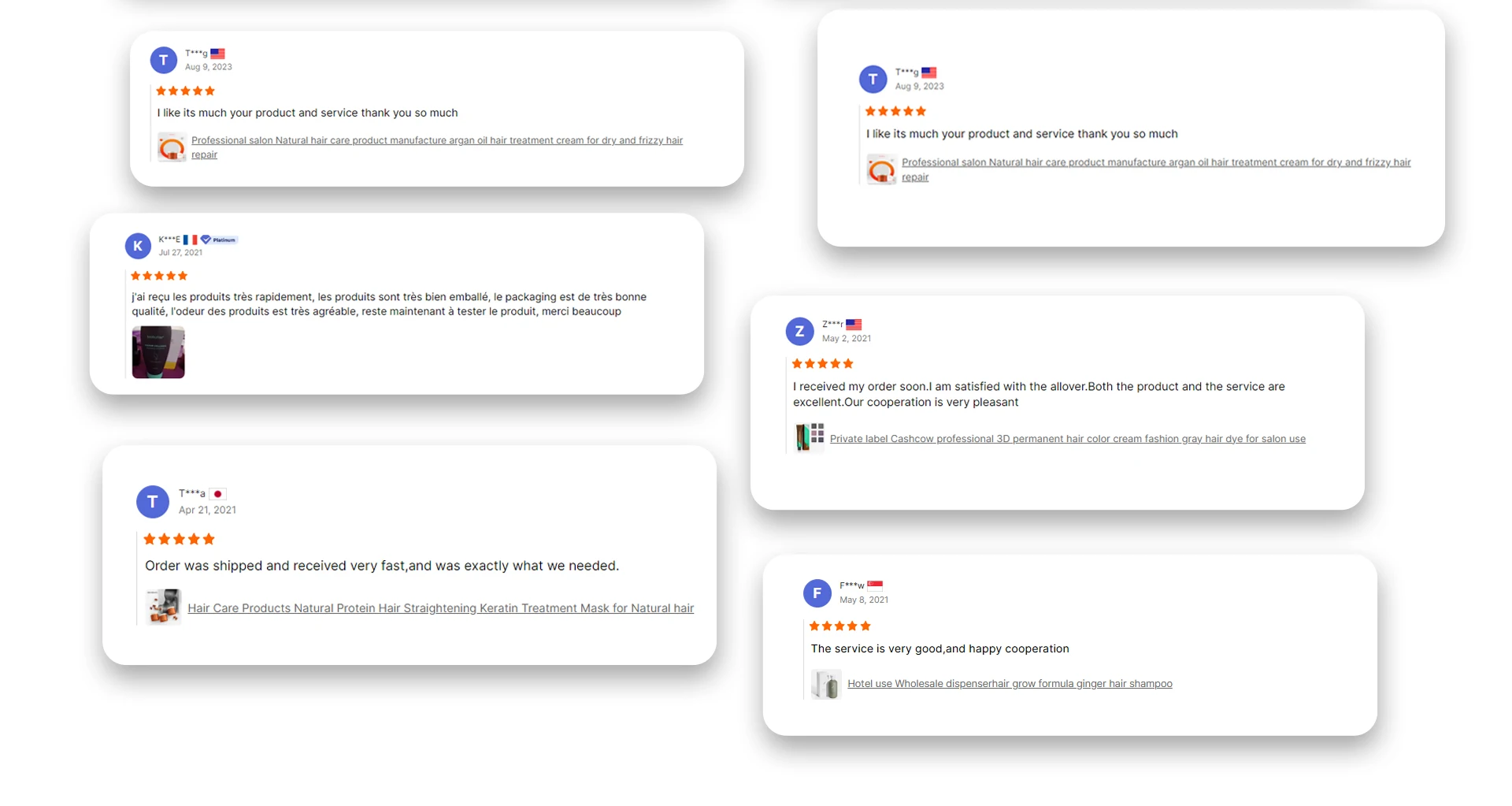Viewport: 1512px width, 806px height.
Task: Click the Singapore flag beside F***w
Action: [x=875, y=585]
